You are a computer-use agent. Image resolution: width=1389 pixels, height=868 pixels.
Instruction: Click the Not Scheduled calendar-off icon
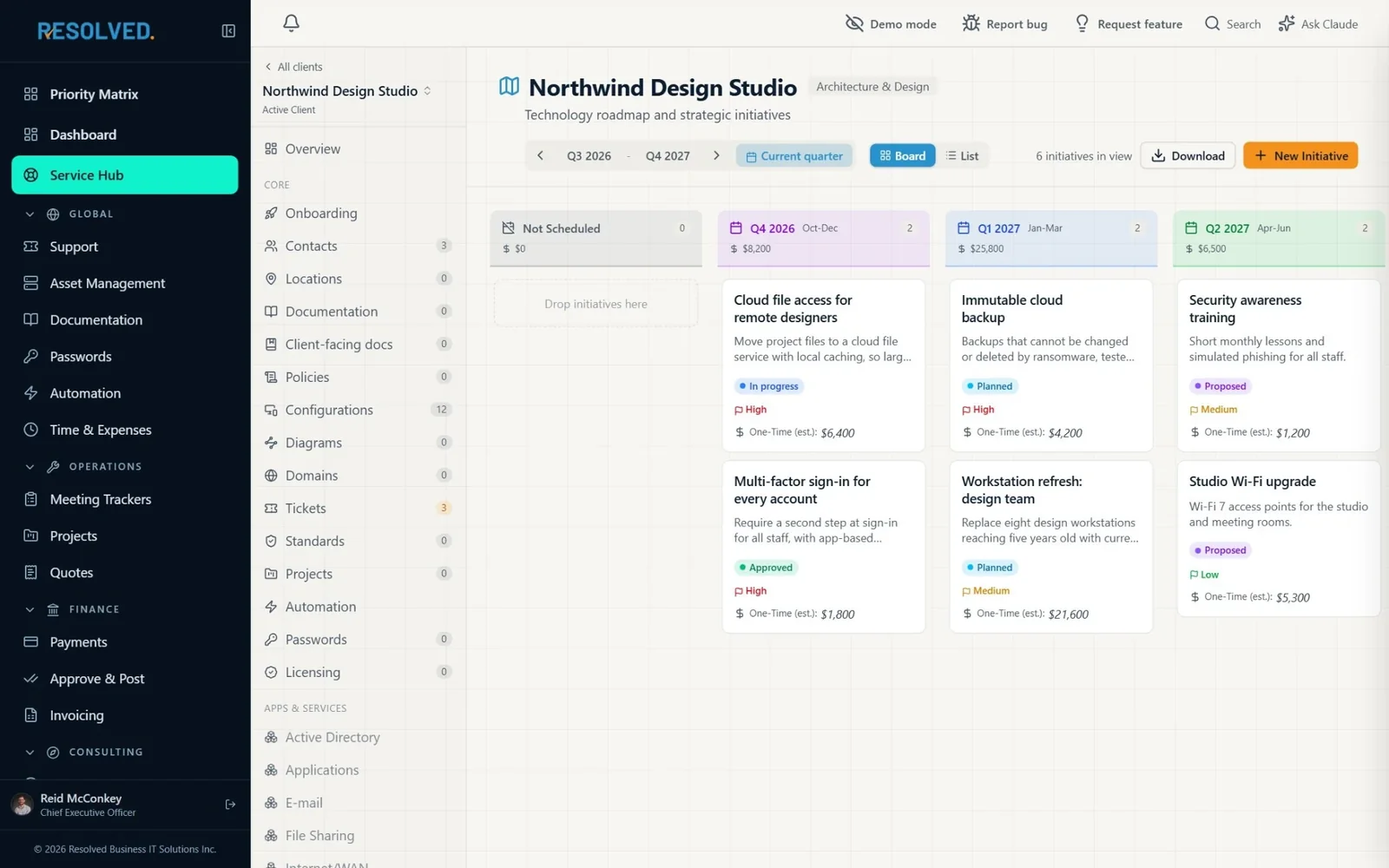[x=509, y=228]
